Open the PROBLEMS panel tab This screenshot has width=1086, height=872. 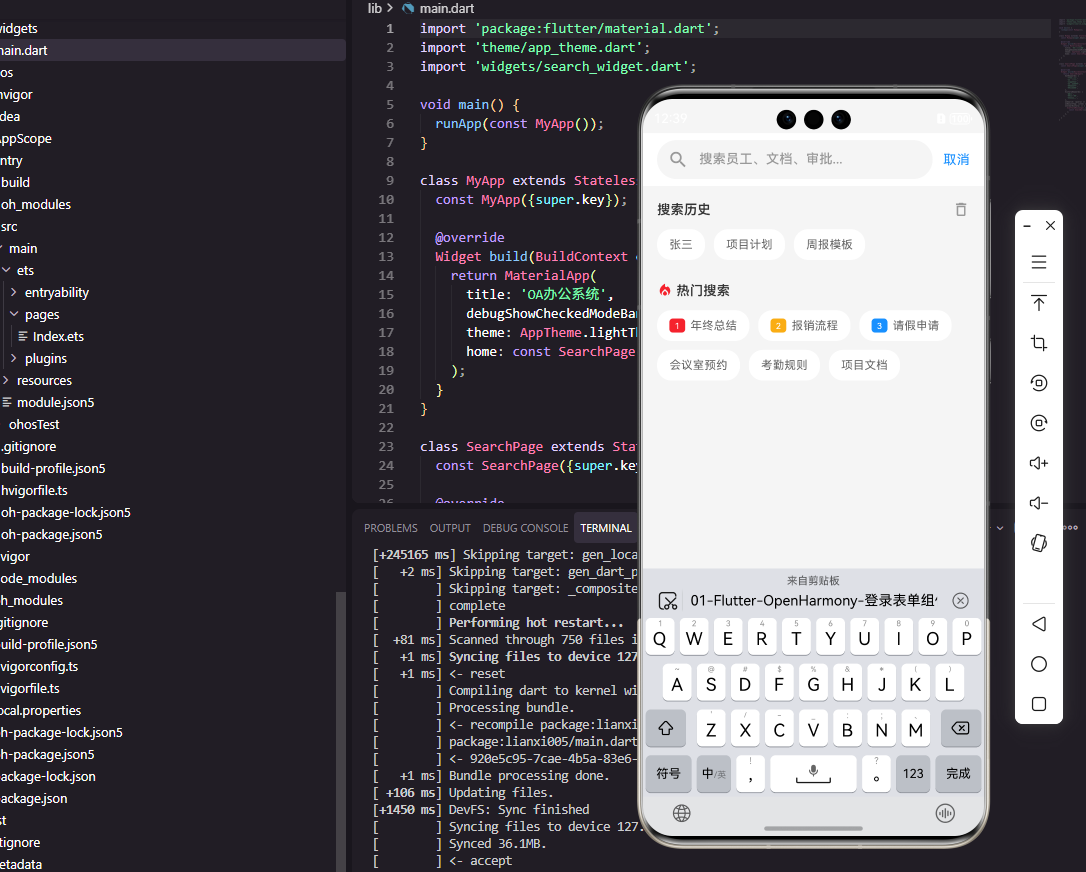pos(390,527)
